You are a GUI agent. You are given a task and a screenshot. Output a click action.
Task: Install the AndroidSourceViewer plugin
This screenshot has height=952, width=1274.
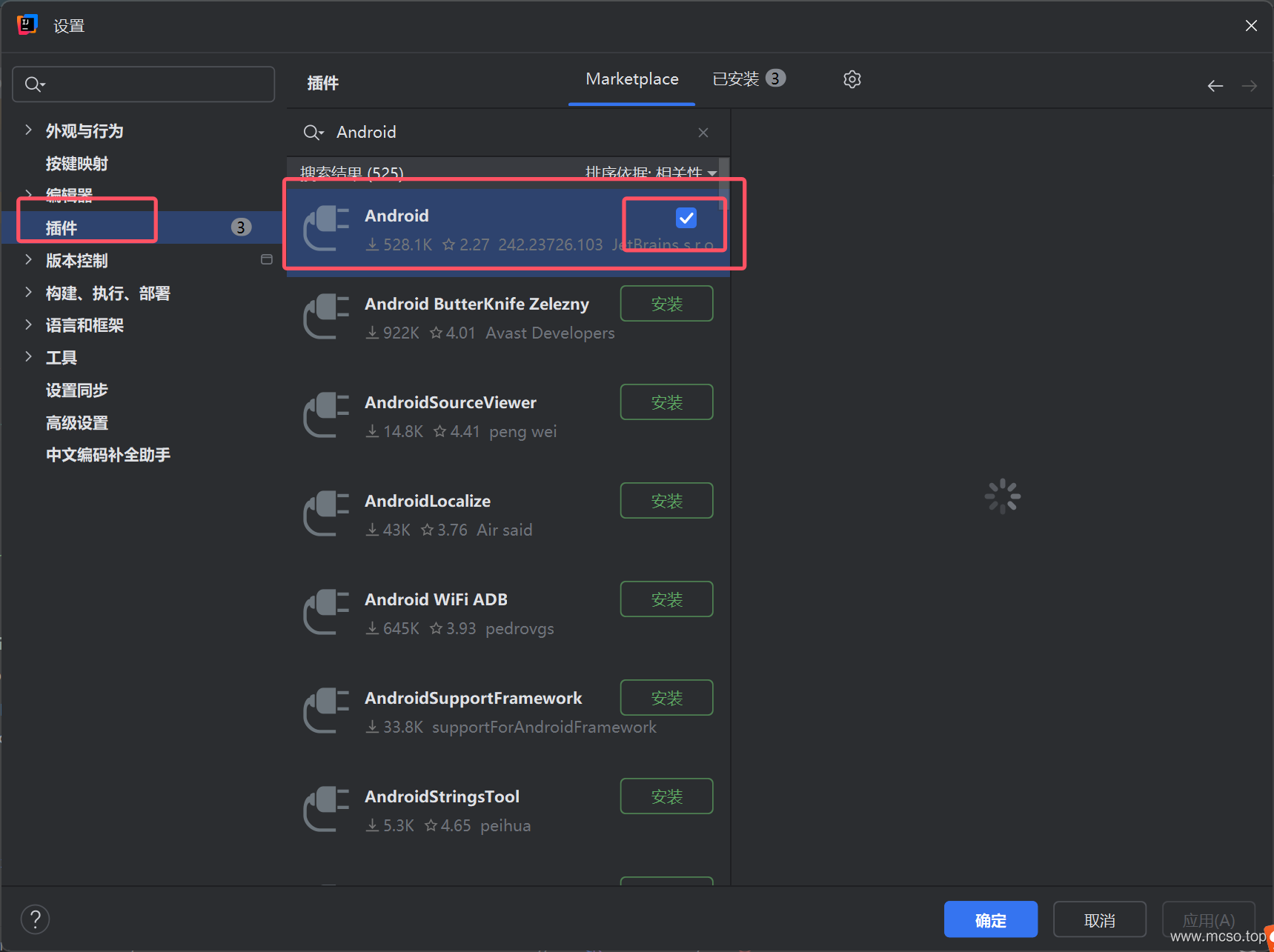pos(666,402)
